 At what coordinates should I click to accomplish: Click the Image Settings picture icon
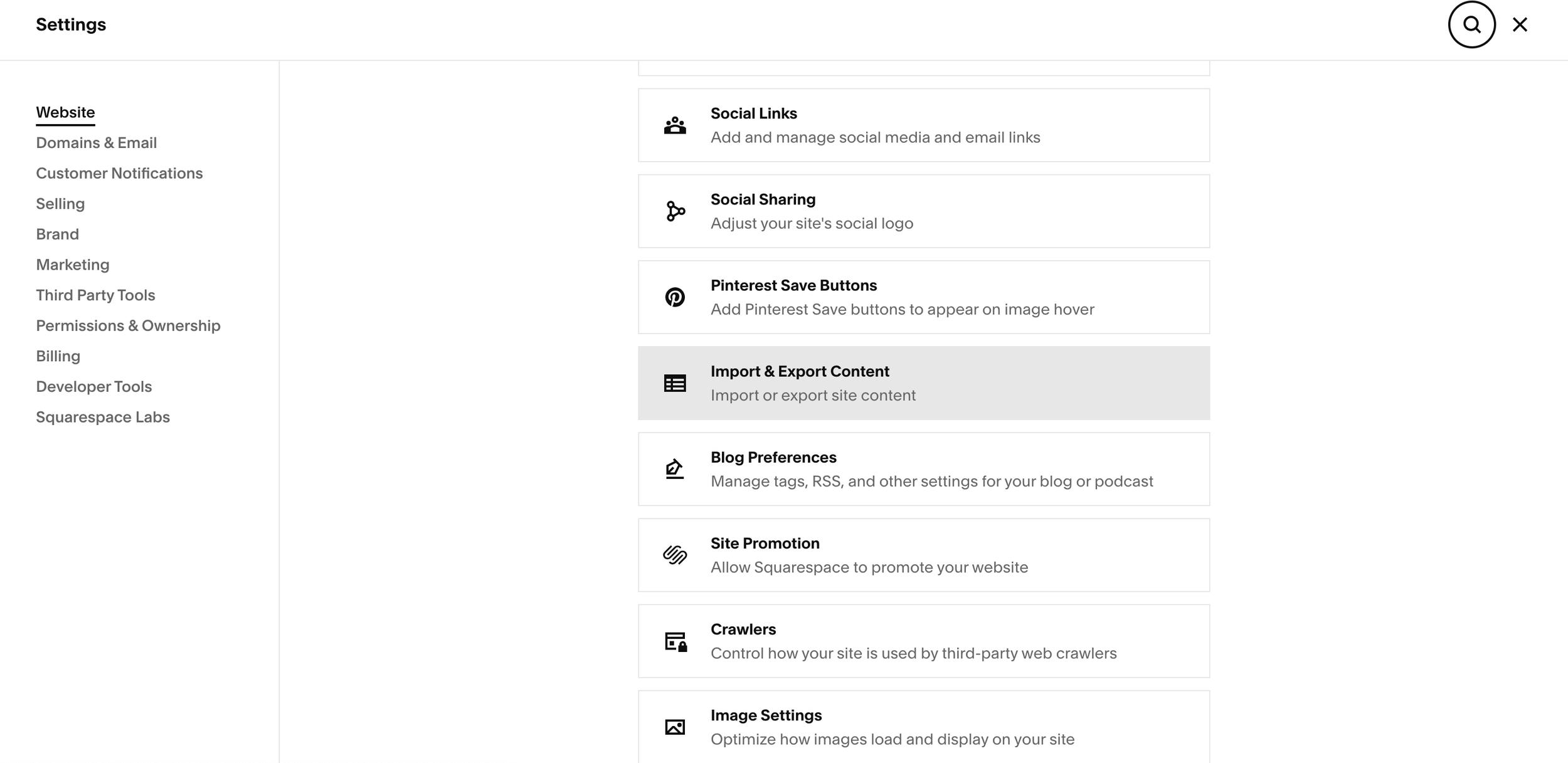[674, 726]
